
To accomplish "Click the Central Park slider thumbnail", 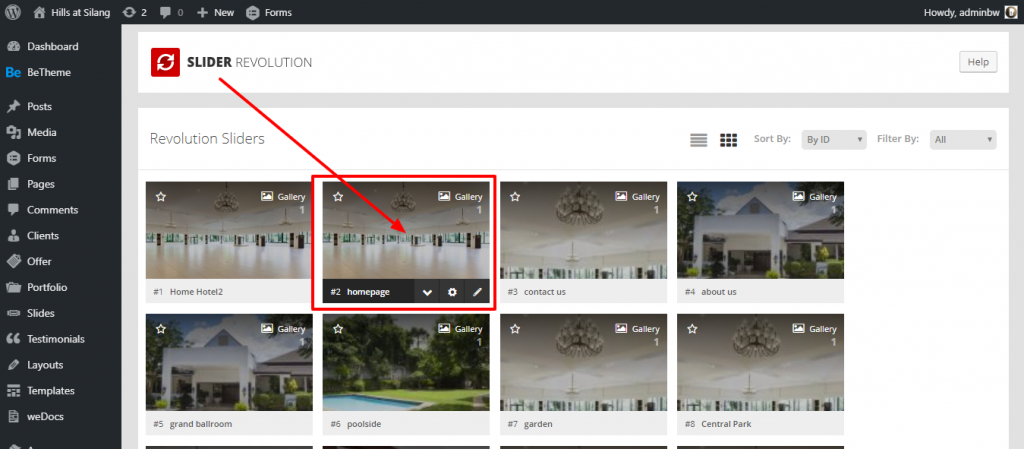I will [x=760, y=363].
